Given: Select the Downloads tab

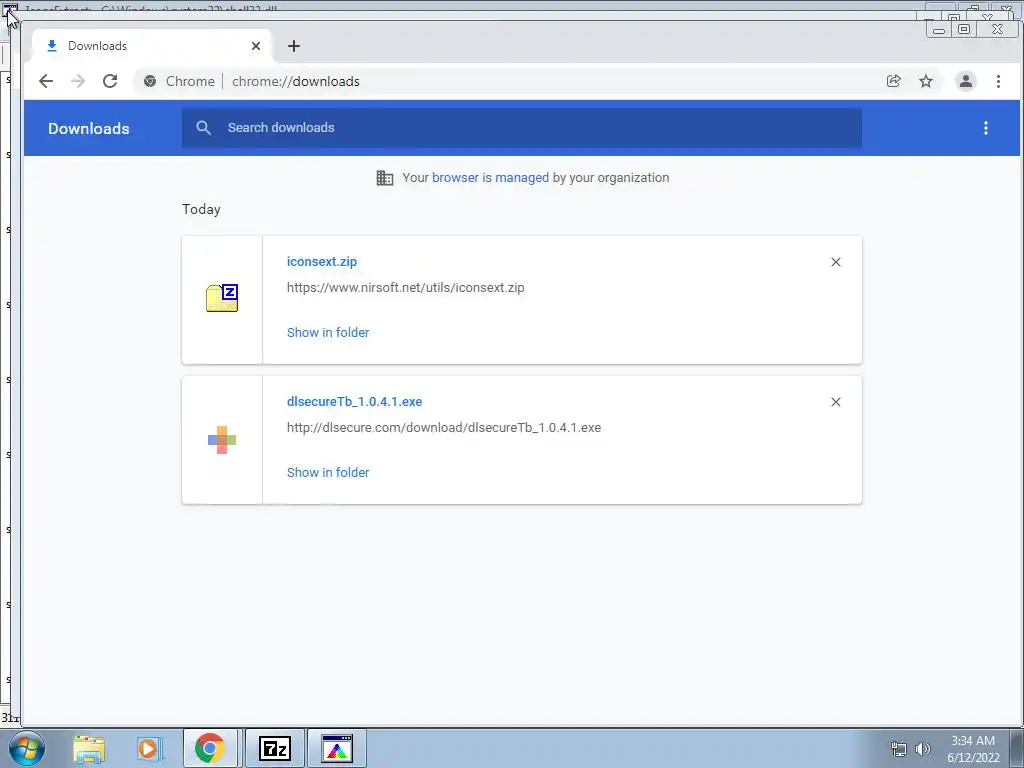Looking at the screenshot, I should pyautogui.click(x=151, y=46).
